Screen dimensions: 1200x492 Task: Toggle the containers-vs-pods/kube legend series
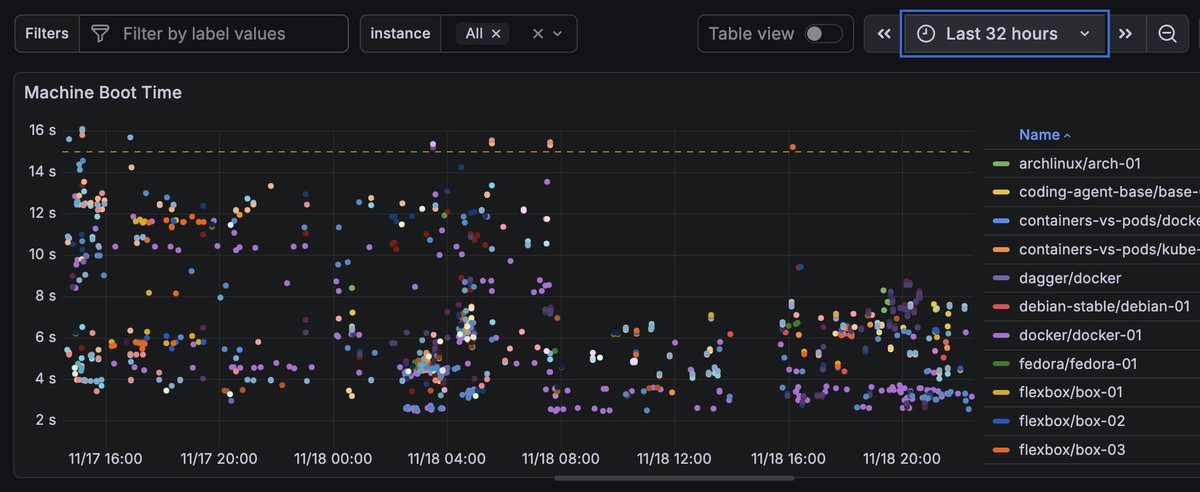(x=1108, y=249)
